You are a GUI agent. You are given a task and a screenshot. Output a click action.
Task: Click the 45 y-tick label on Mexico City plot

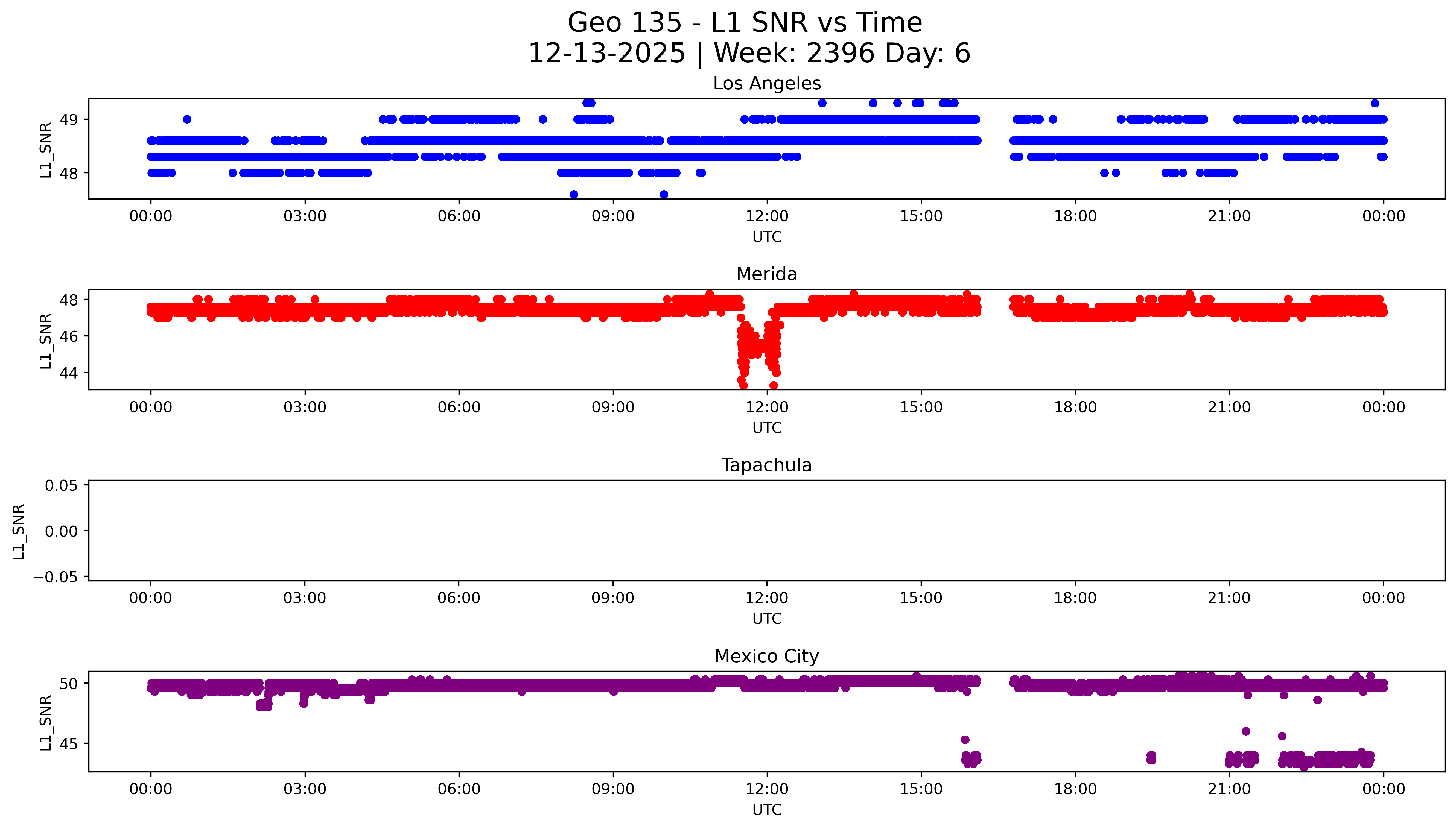(x=68, y=744)
